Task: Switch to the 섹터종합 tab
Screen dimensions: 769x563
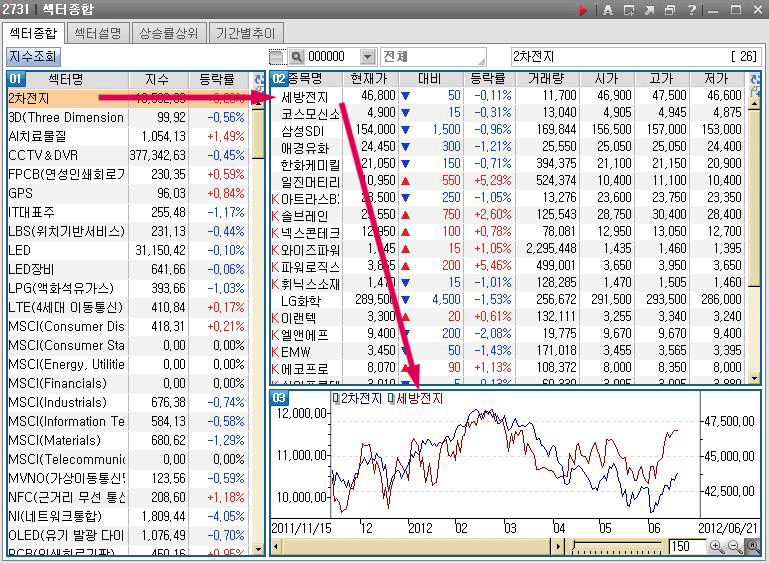Action: click(x=33, y=33)
